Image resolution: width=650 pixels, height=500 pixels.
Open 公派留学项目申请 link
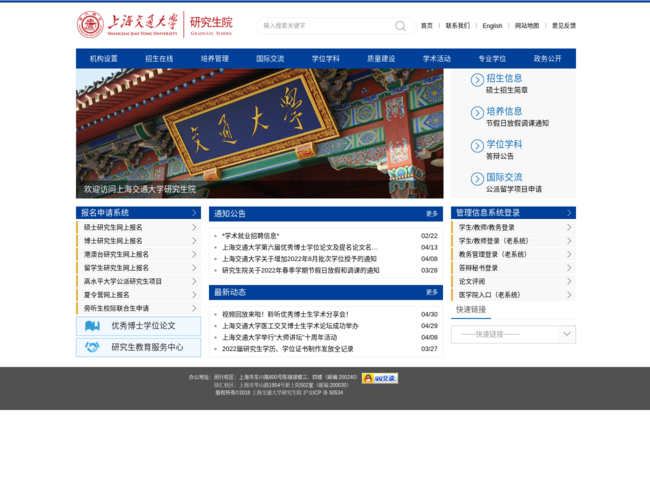click(514, 189)
